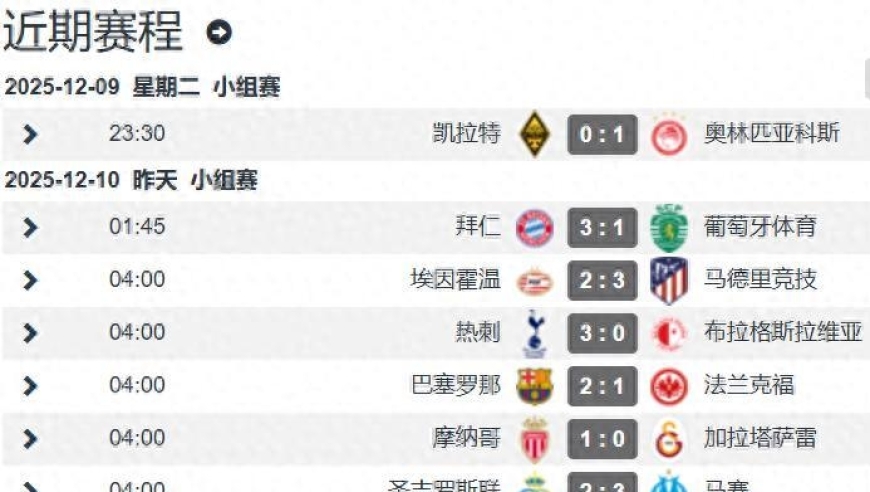This screenshot has height=492, width=870.
Task: Open the 0:1 score for 凯拉特 match
Action: (602, 135)
